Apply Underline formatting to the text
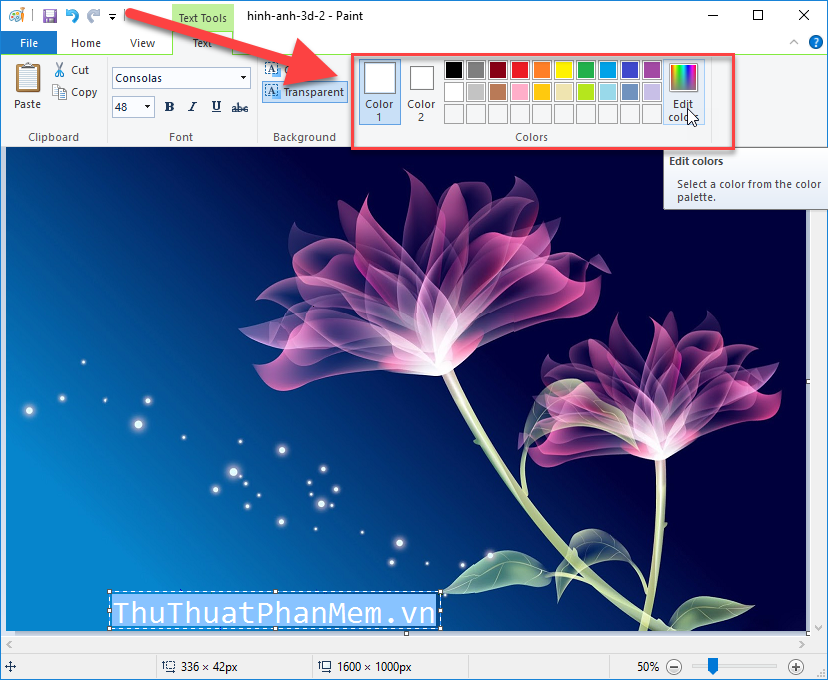Screen dimensions: 828x680 (x=216, y=106)
